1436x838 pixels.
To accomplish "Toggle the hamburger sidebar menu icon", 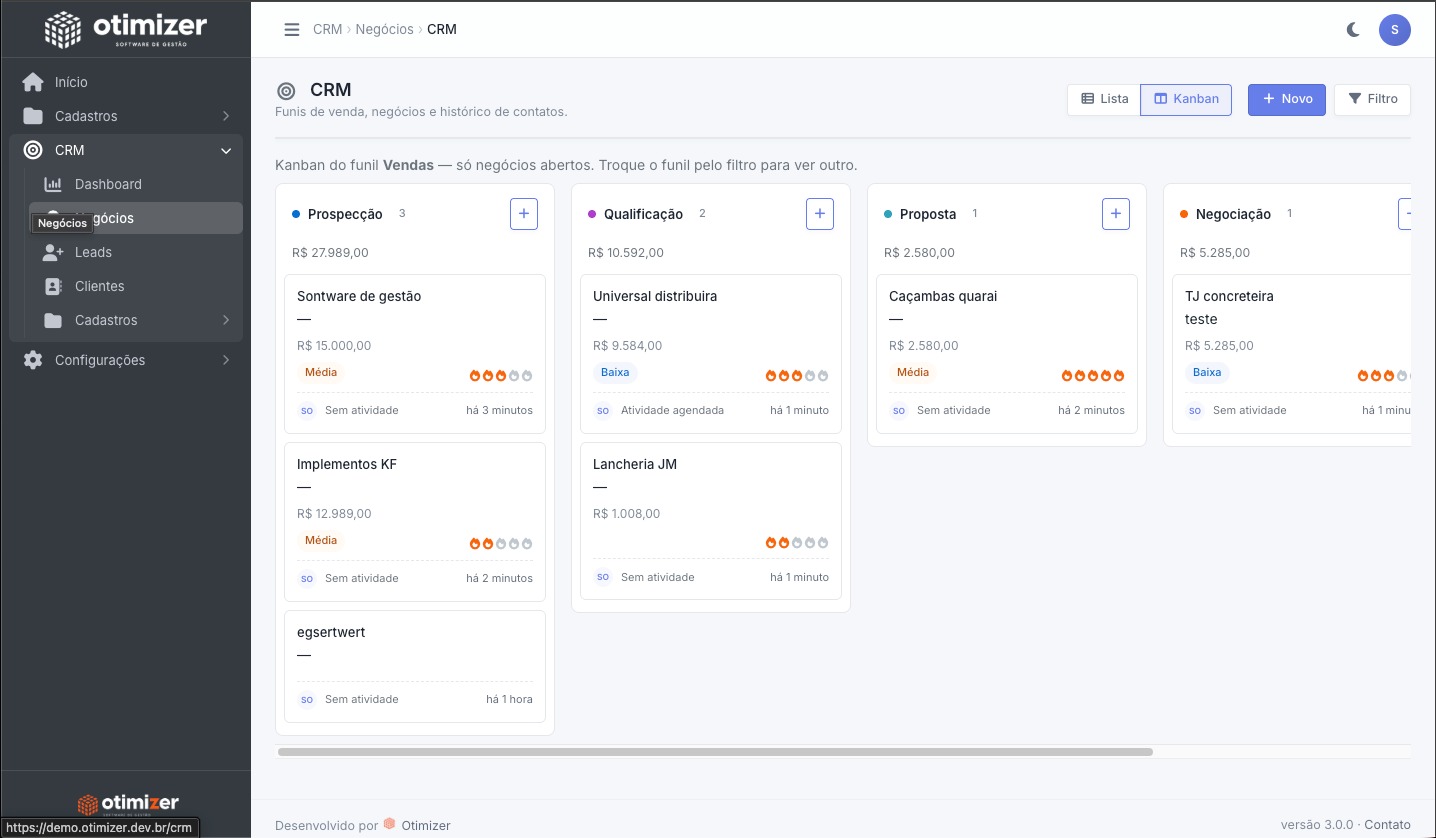I will (292, 29).
